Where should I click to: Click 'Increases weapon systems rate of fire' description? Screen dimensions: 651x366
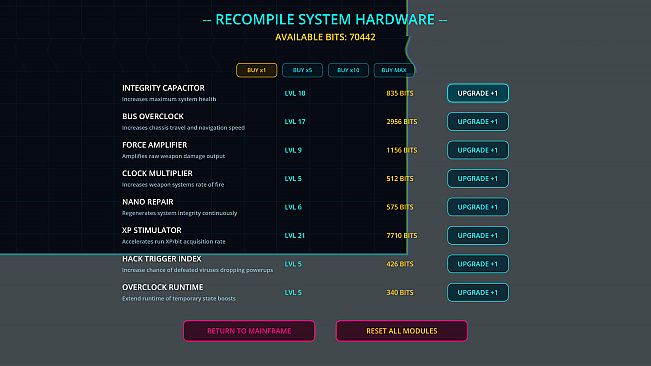173,185
